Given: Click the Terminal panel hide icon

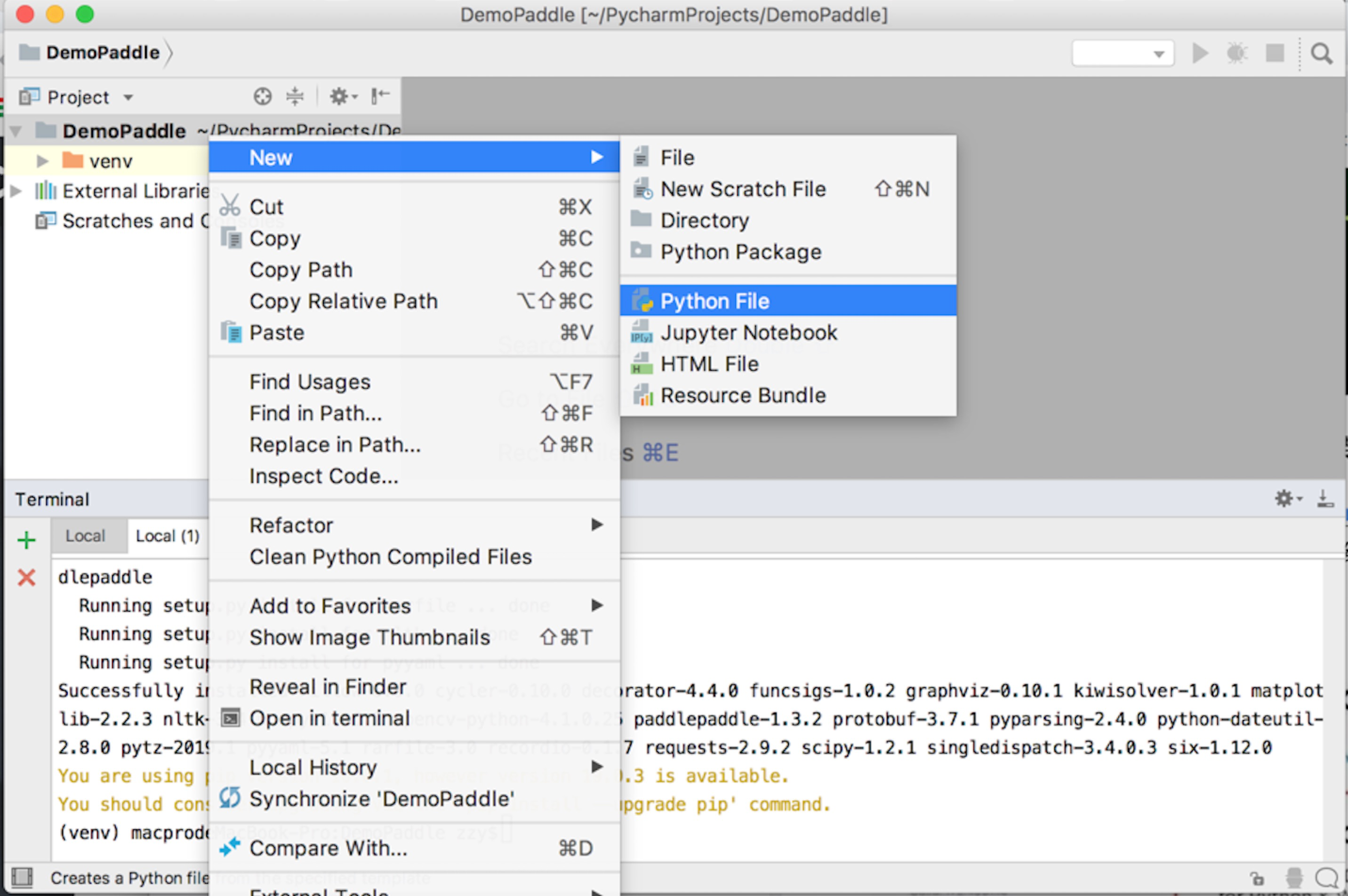Looking at the screenshot, I should [1325, 498].
